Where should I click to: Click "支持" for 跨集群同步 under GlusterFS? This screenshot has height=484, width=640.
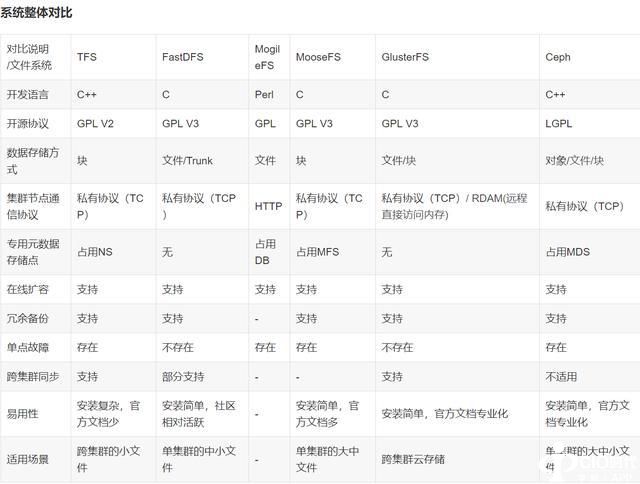tap(392, 377)
